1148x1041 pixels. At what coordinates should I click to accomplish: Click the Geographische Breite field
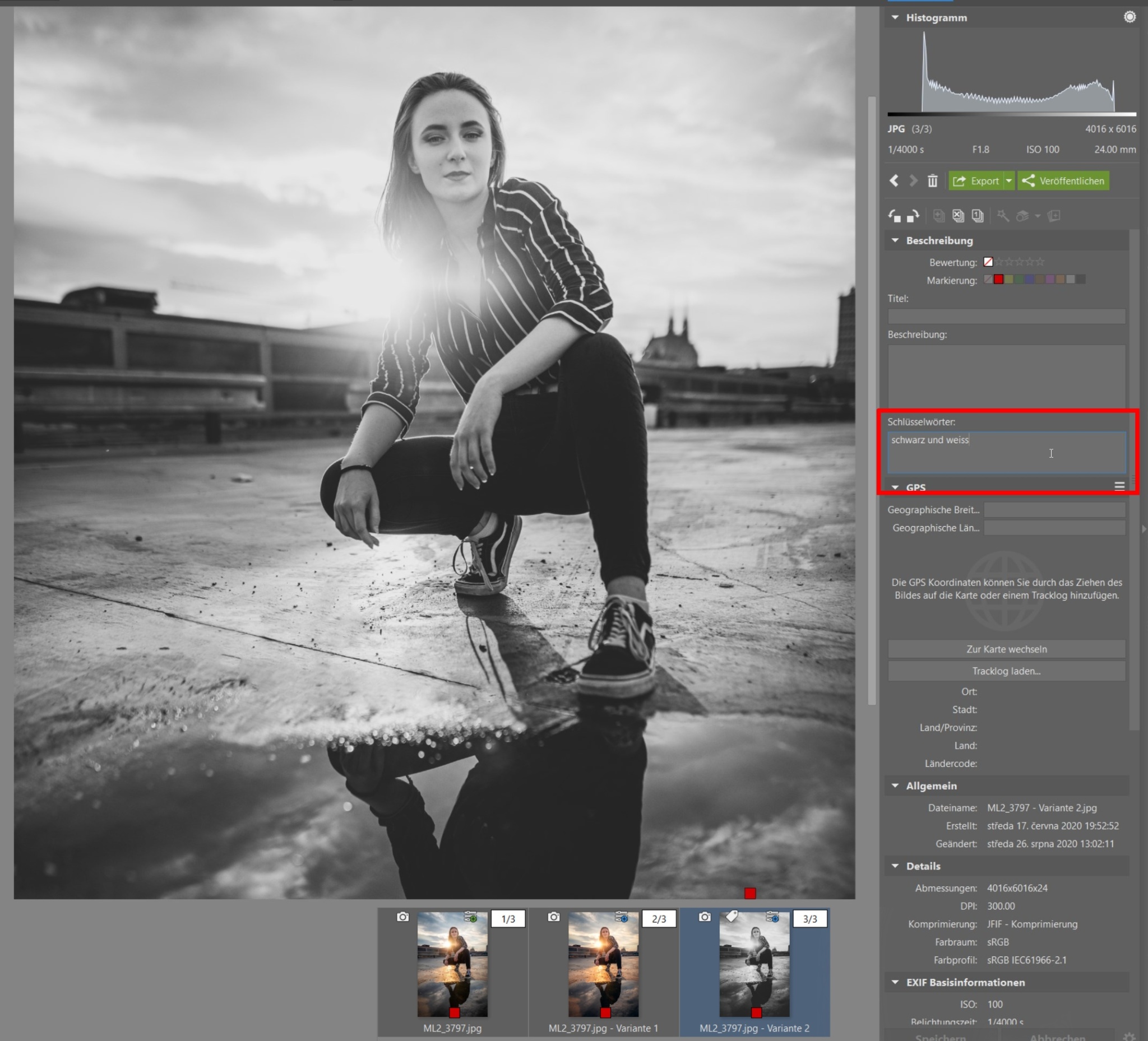click(1054, 510)
